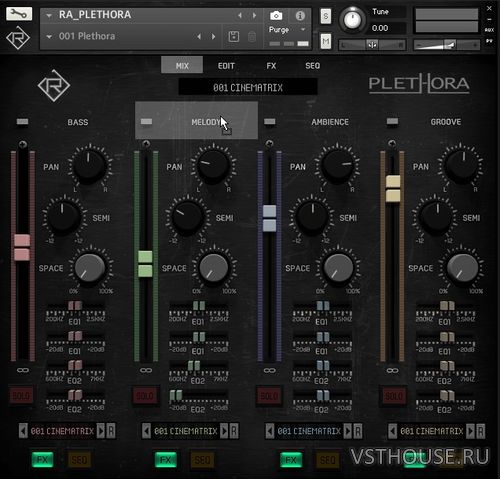Expand the 001 Plethora snapshot dropdown arrow
Image resolution: width=500 pixels, height=479 pixels.
49,37
